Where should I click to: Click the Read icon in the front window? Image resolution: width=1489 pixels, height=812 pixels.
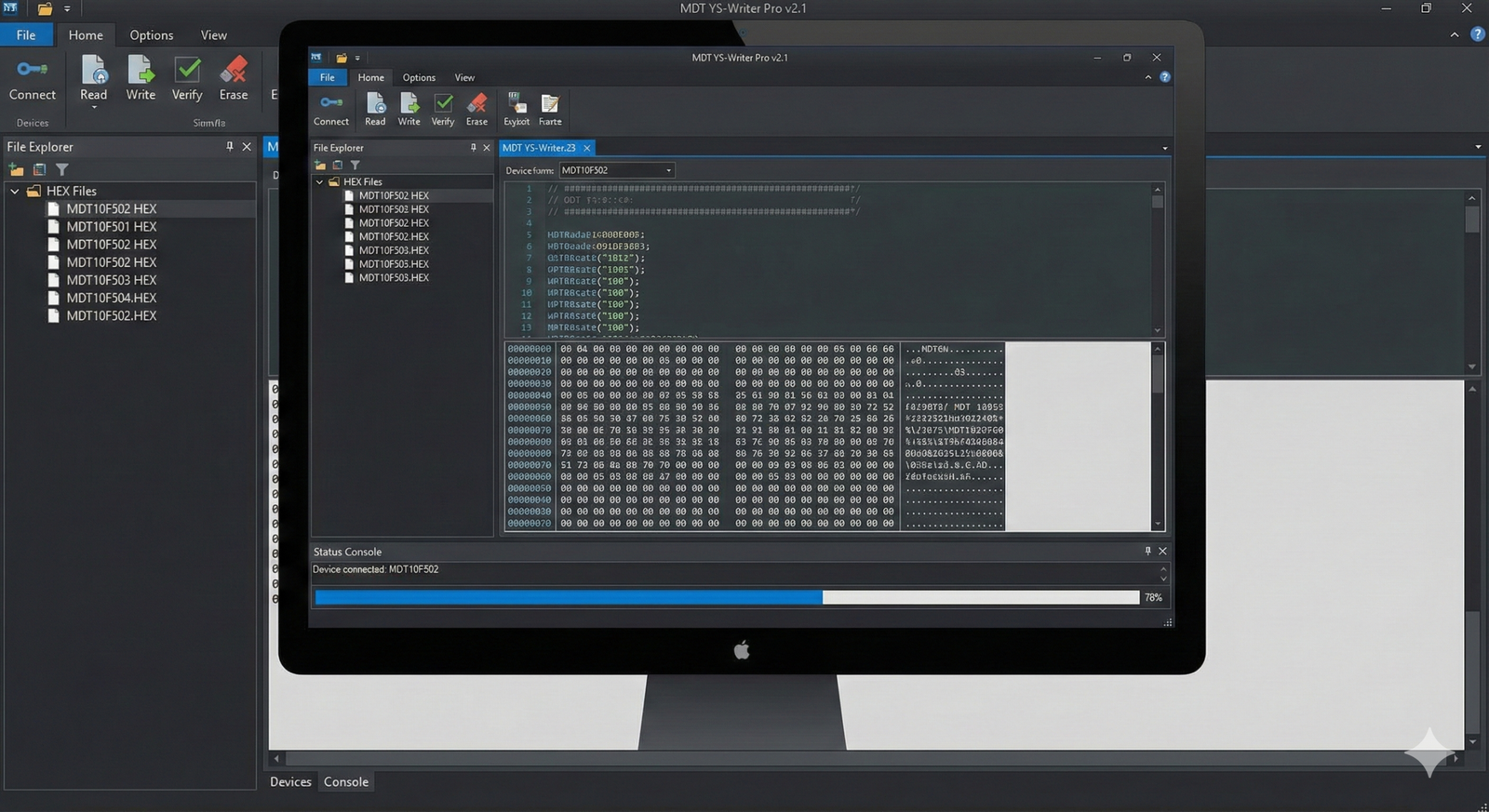(x=375, y=102)
